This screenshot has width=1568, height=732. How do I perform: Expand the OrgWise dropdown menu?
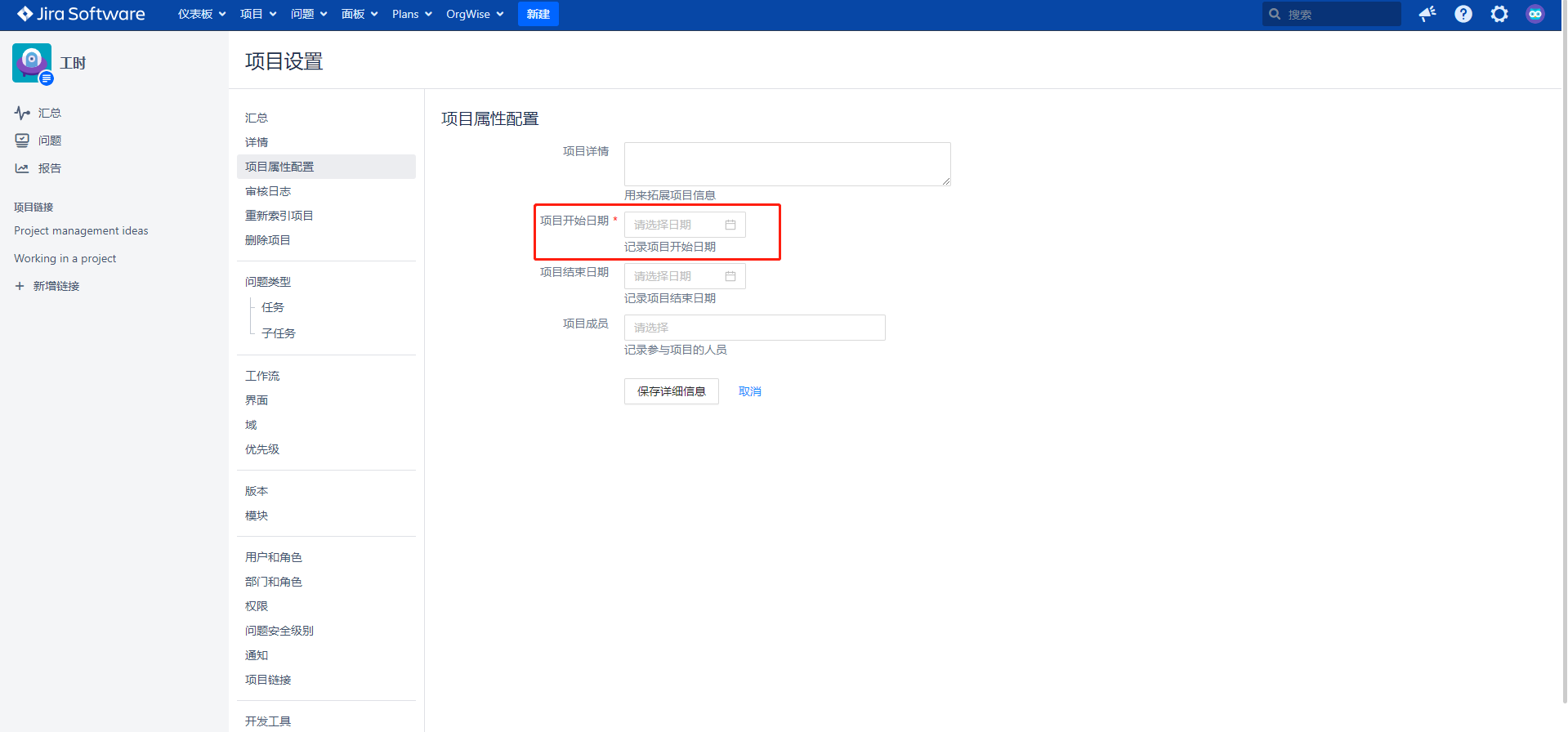click(475, 14)
